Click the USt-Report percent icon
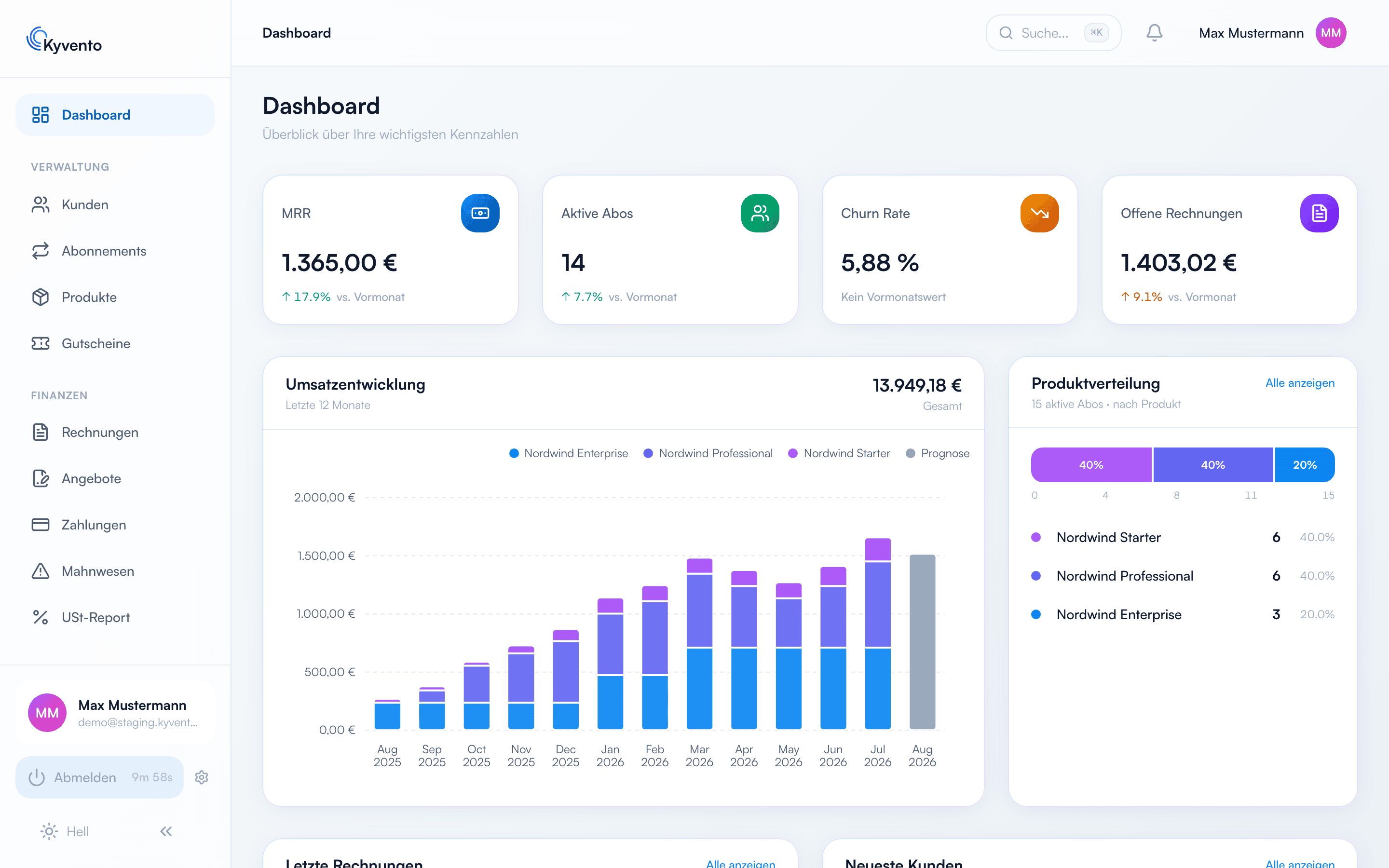The width and height of the screenshot is (1389, 868). (x=40, y=617)
